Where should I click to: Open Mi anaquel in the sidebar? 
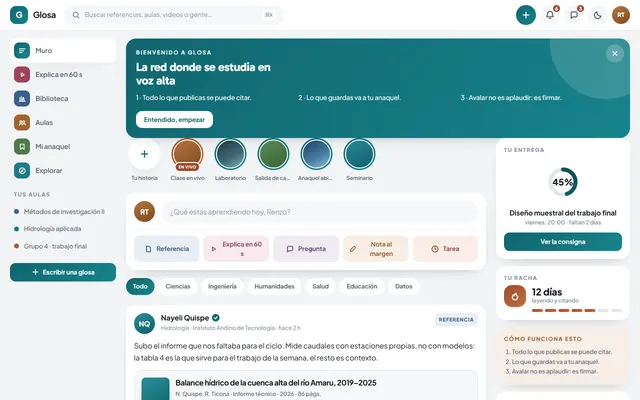[63, 147]
